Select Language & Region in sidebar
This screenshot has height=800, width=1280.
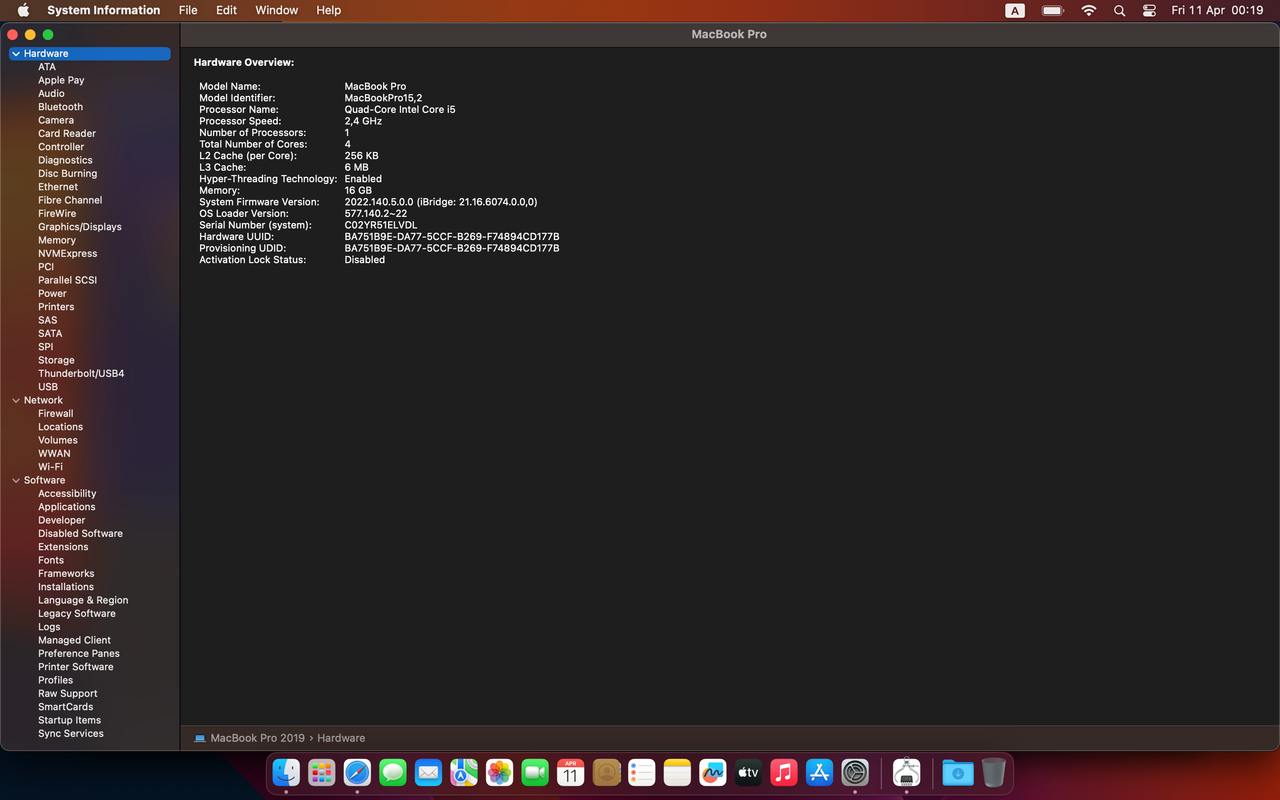(x=83, y=601)
